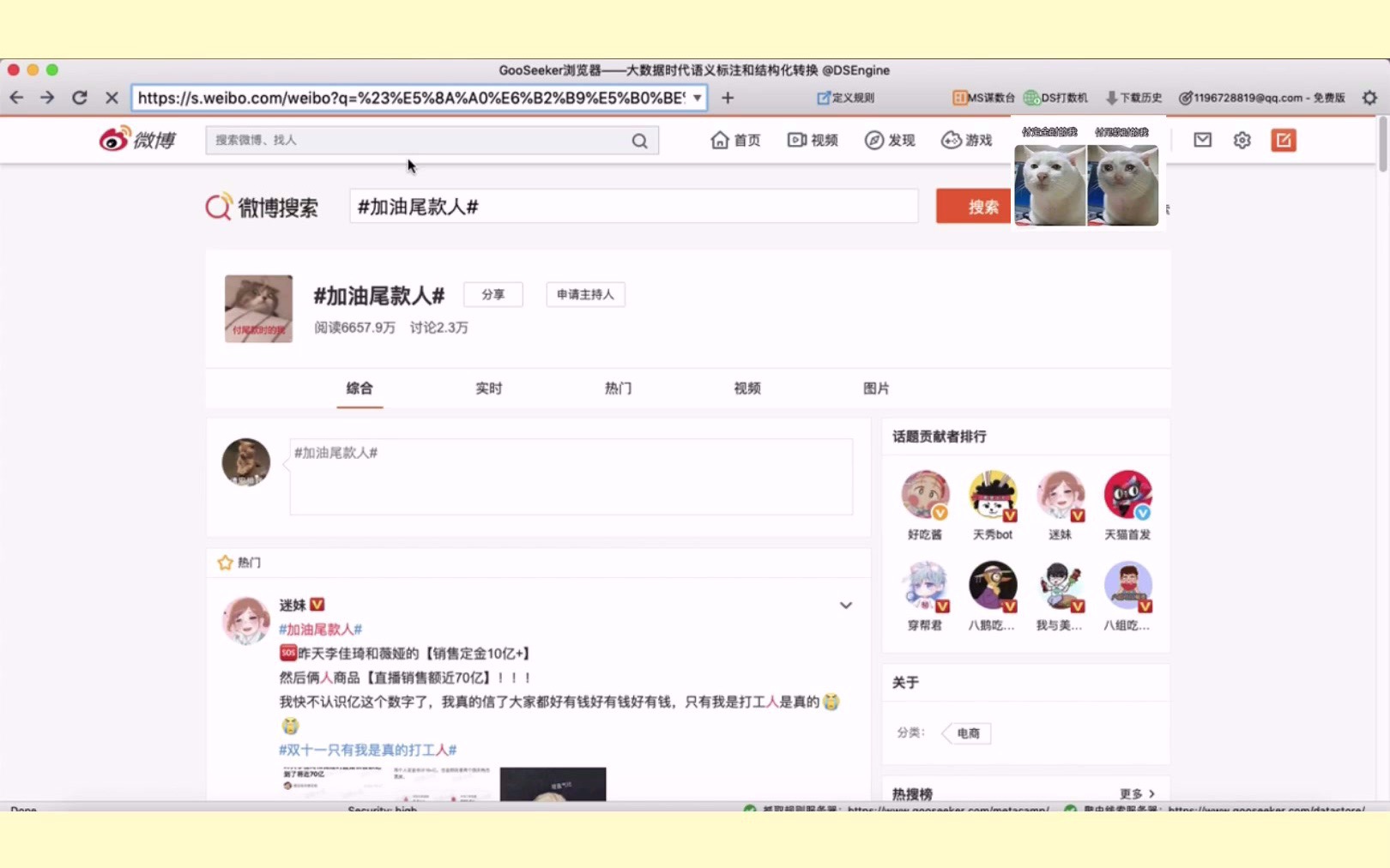Open #双十一只有我是真的打工人# hashtag link
This screenshot has width=1390, height=868.
pos(367,750)
